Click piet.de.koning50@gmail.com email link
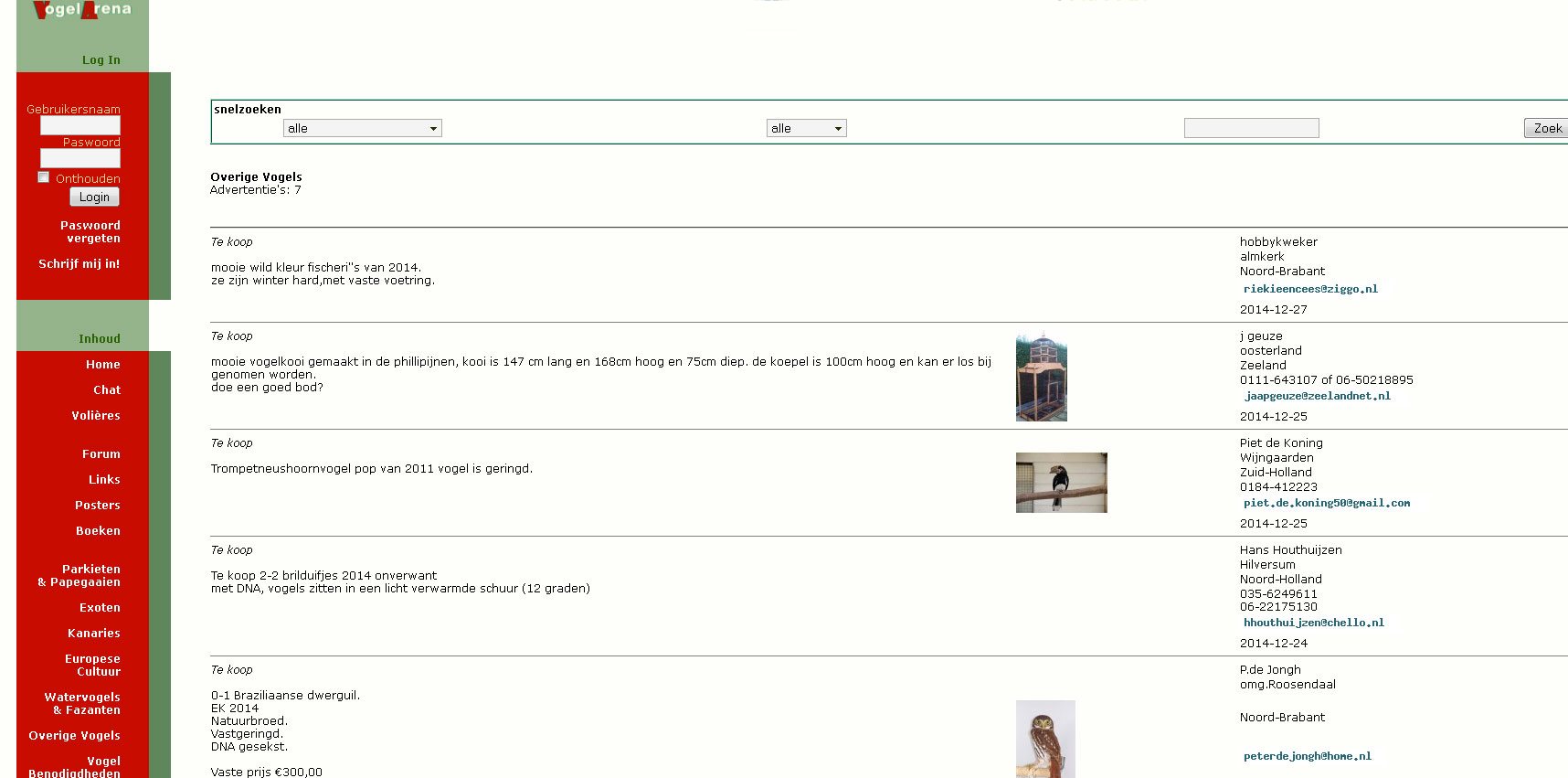The width and height of the screenshot is (1568, 778). [1326, 503]
